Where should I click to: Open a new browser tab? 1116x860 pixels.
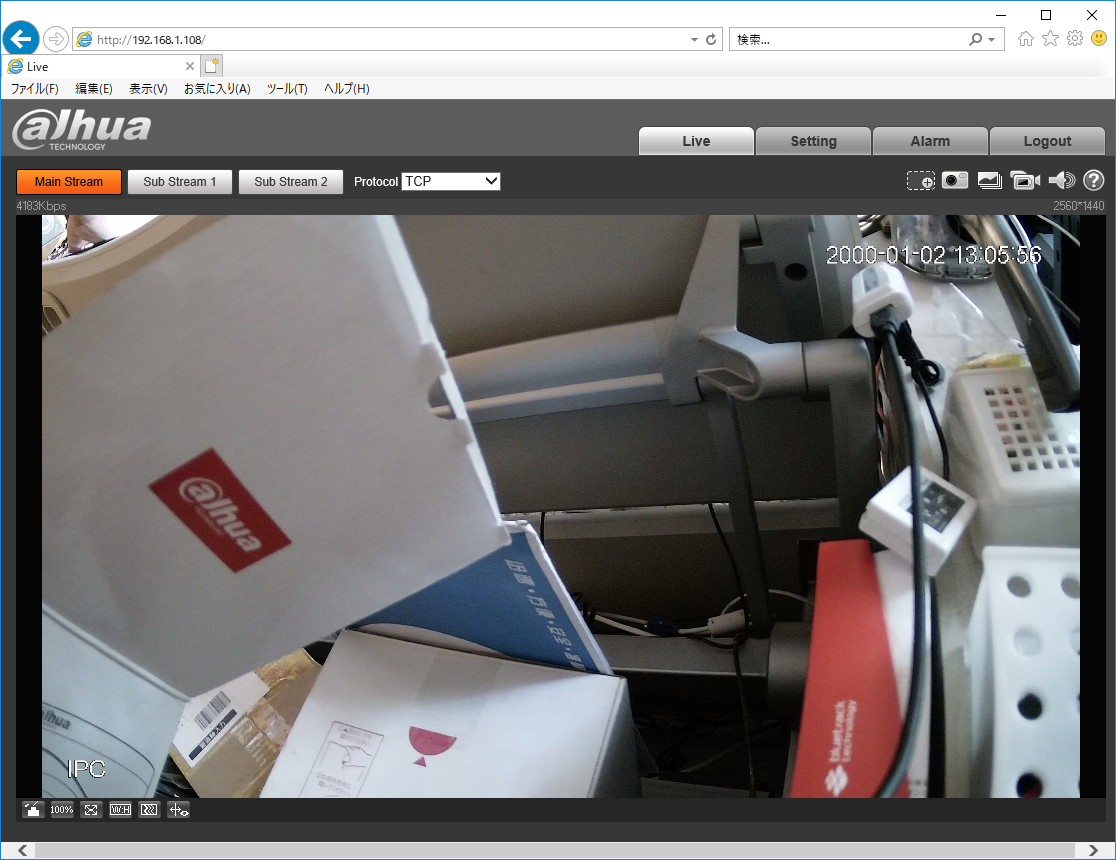(x=211, y=66)
